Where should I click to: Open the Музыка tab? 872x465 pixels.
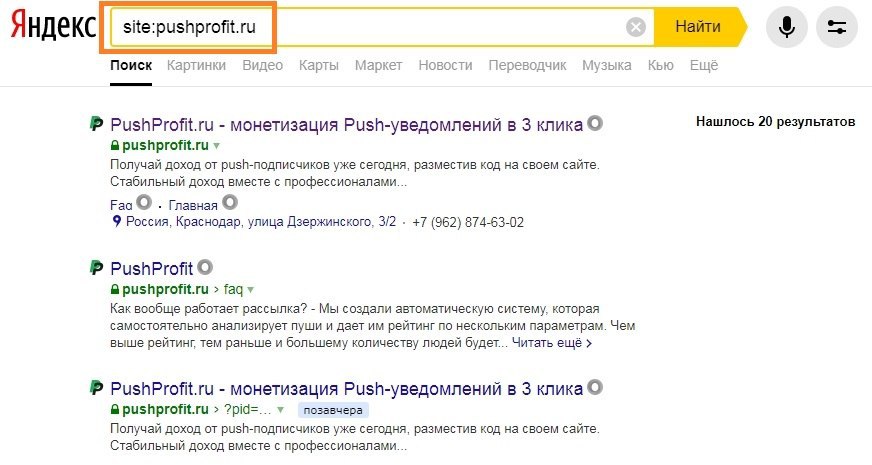tap(607, 65)
